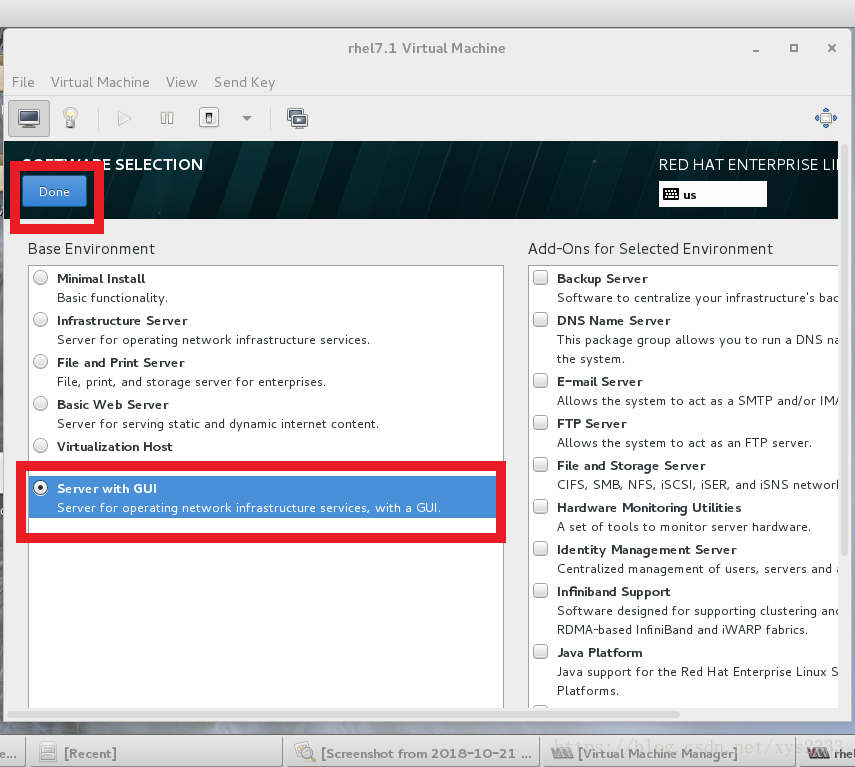Open the manage VM snapshots icon

[297, 118]
